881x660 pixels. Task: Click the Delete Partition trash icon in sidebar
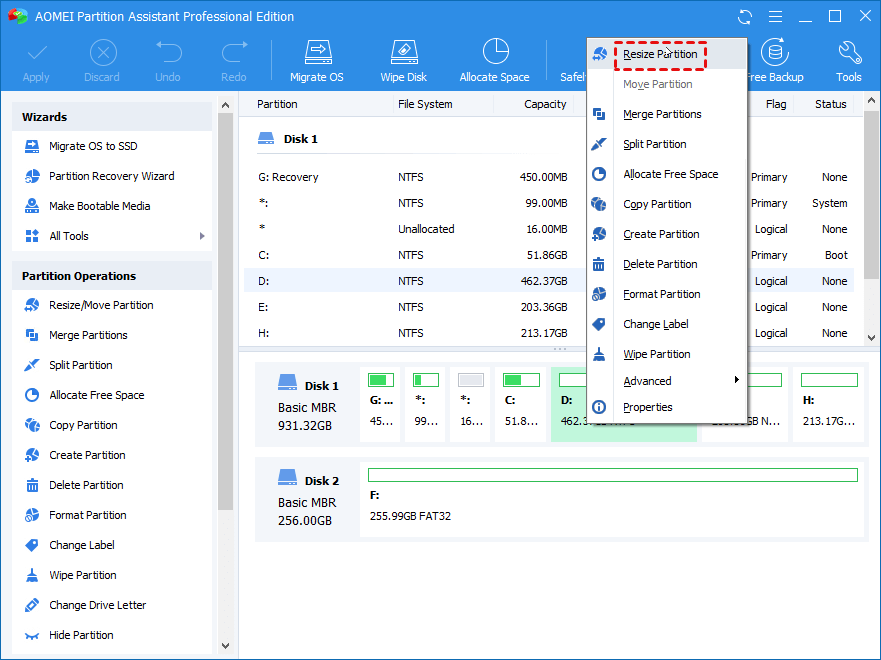32,485
